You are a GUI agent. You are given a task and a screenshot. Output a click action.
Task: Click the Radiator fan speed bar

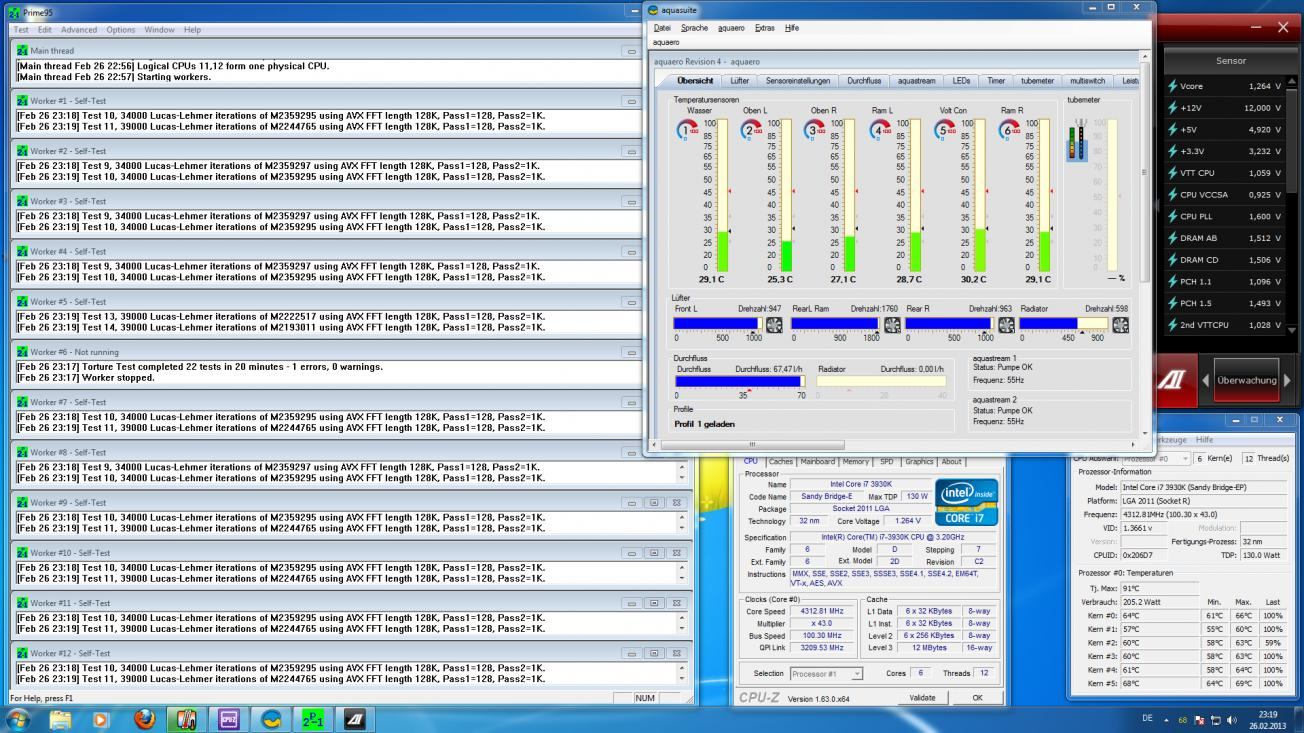(x=1064, y=324)
